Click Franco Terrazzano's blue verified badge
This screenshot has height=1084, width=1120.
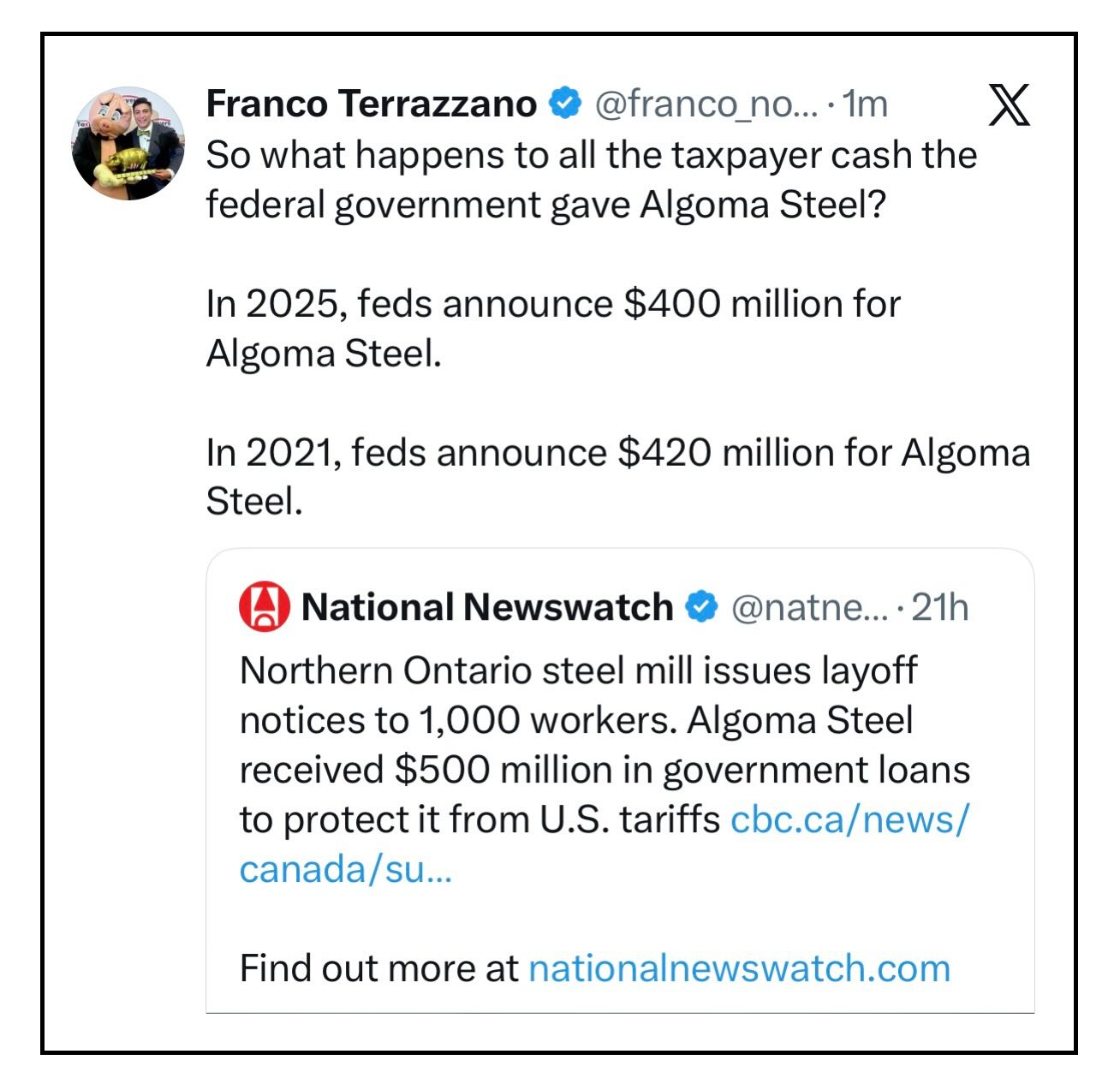coord(564,104)
